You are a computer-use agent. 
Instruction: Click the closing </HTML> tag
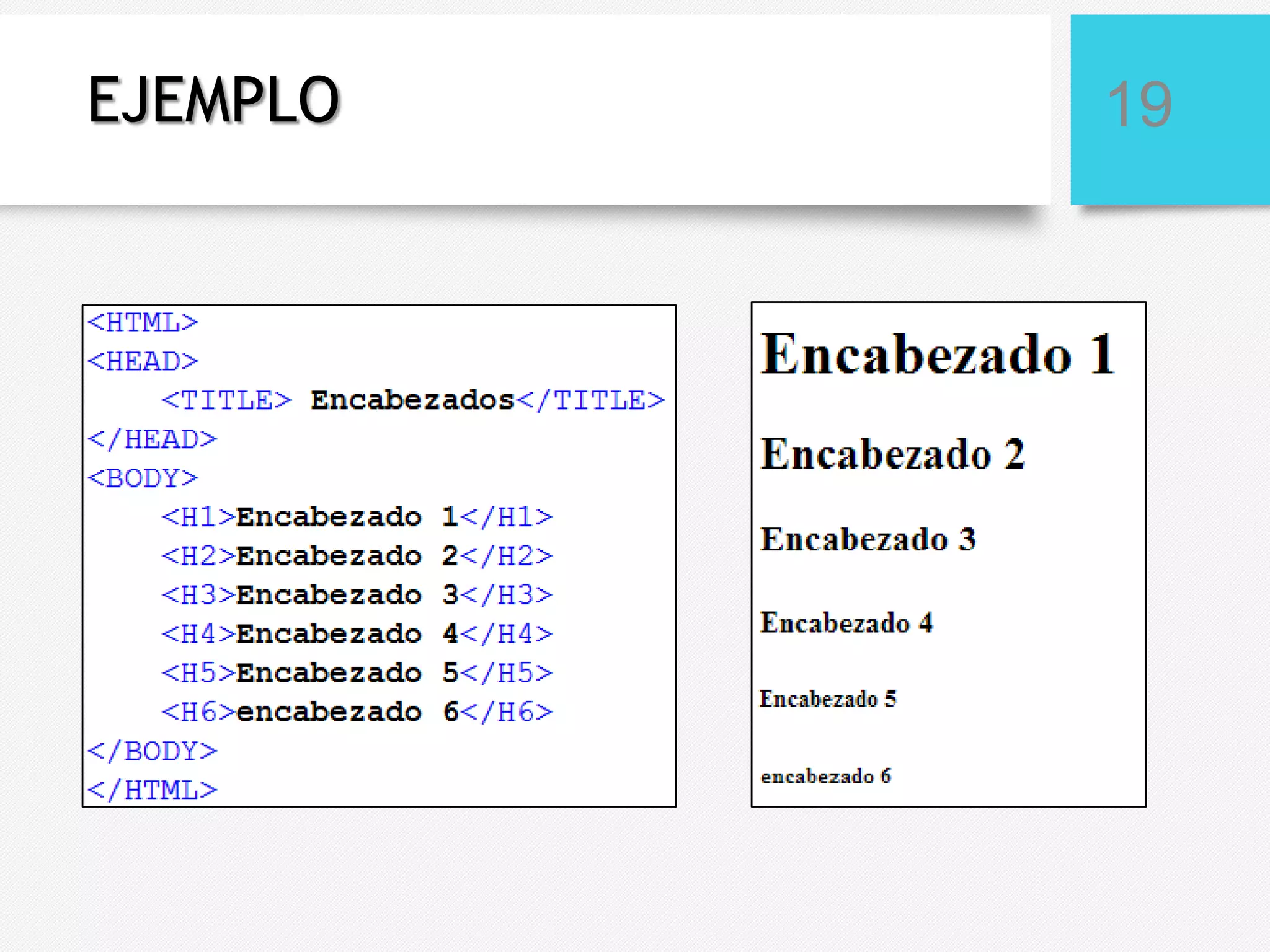152,790
